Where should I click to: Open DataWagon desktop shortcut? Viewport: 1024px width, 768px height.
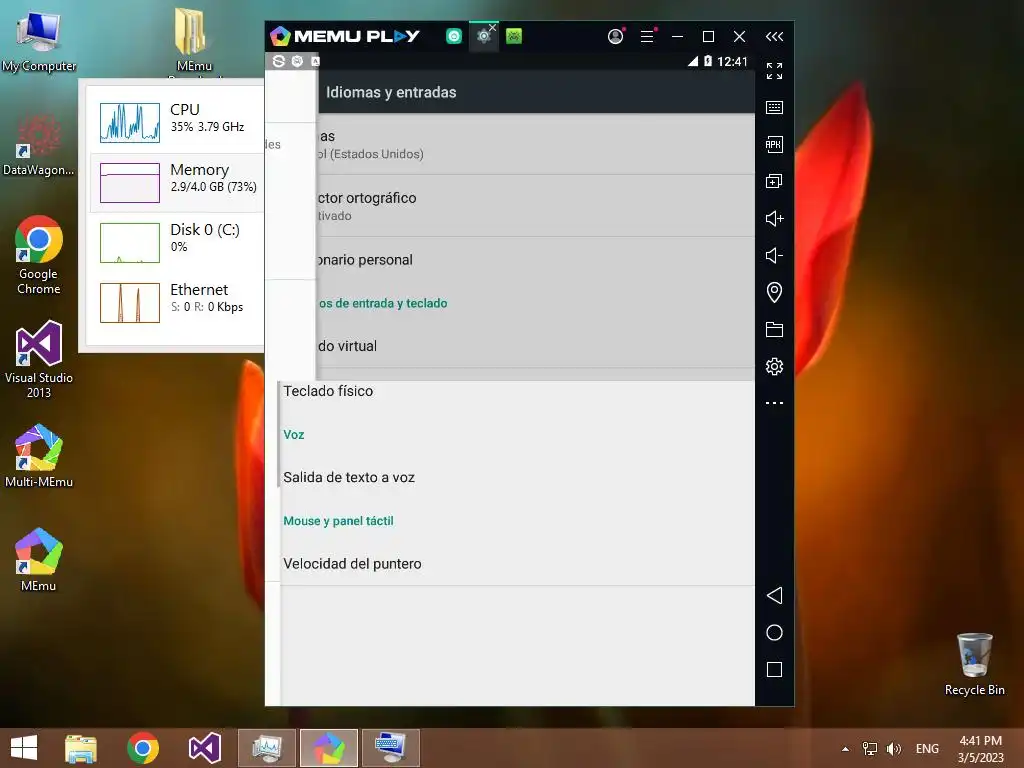click(39, 145)
